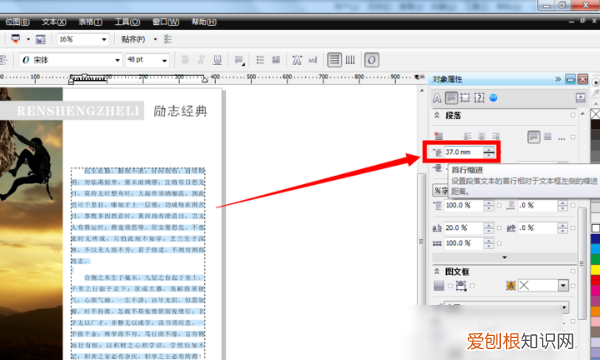
Task: Toggle bold text formatting
Action: [x=185, y=60]
